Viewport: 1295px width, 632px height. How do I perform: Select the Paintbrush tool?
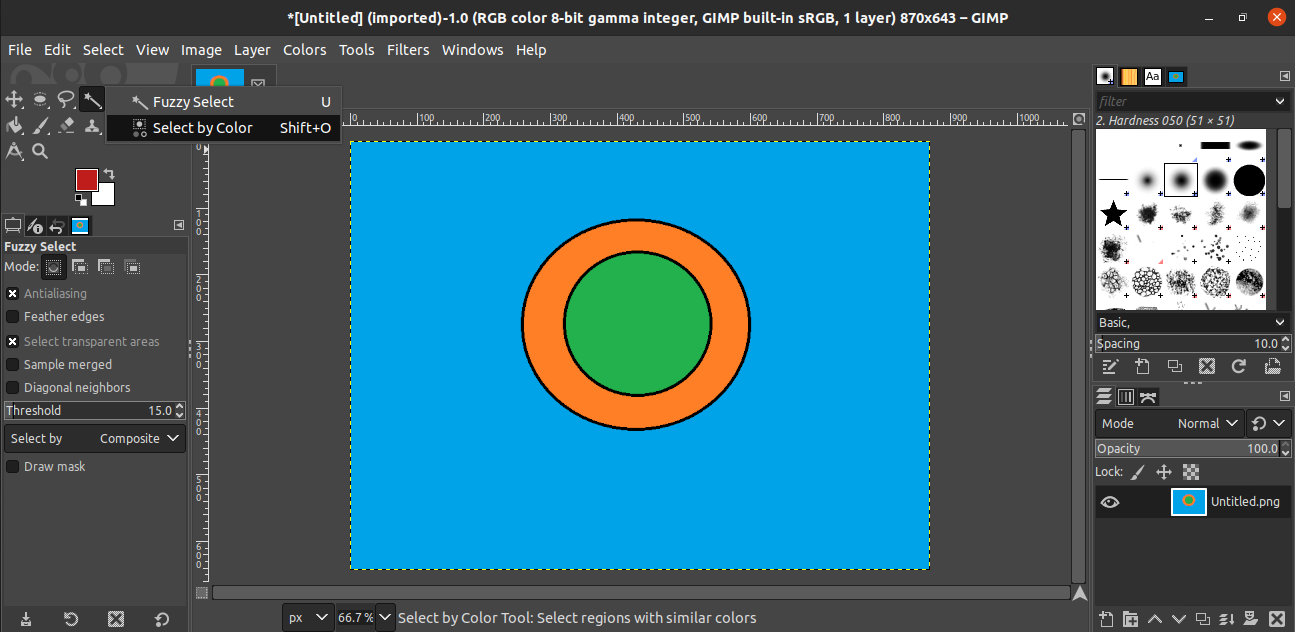[x=41, y=125]
